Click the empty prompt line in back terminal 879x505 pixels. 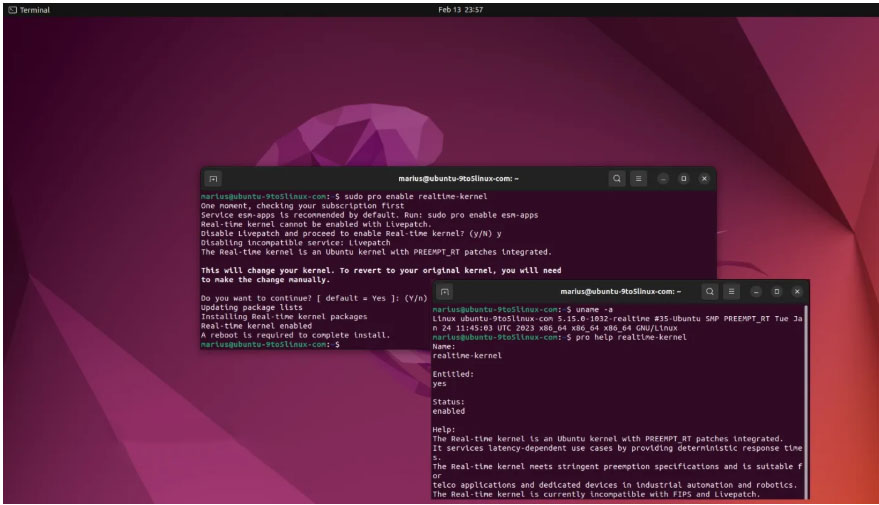click(x=380, y=344)
